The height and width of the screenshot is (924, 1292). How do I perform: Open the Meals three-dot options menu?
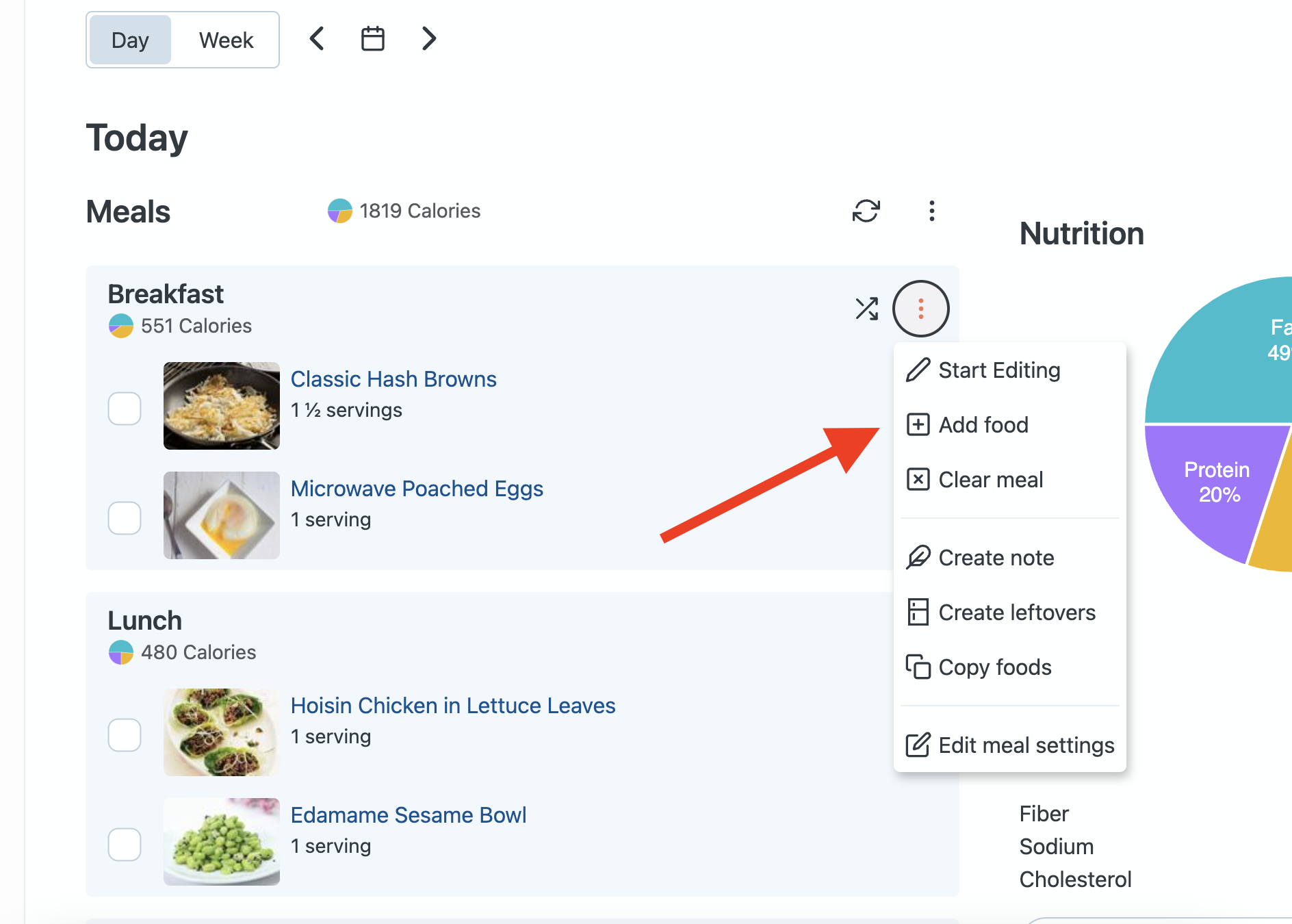[x=931, y=211]
